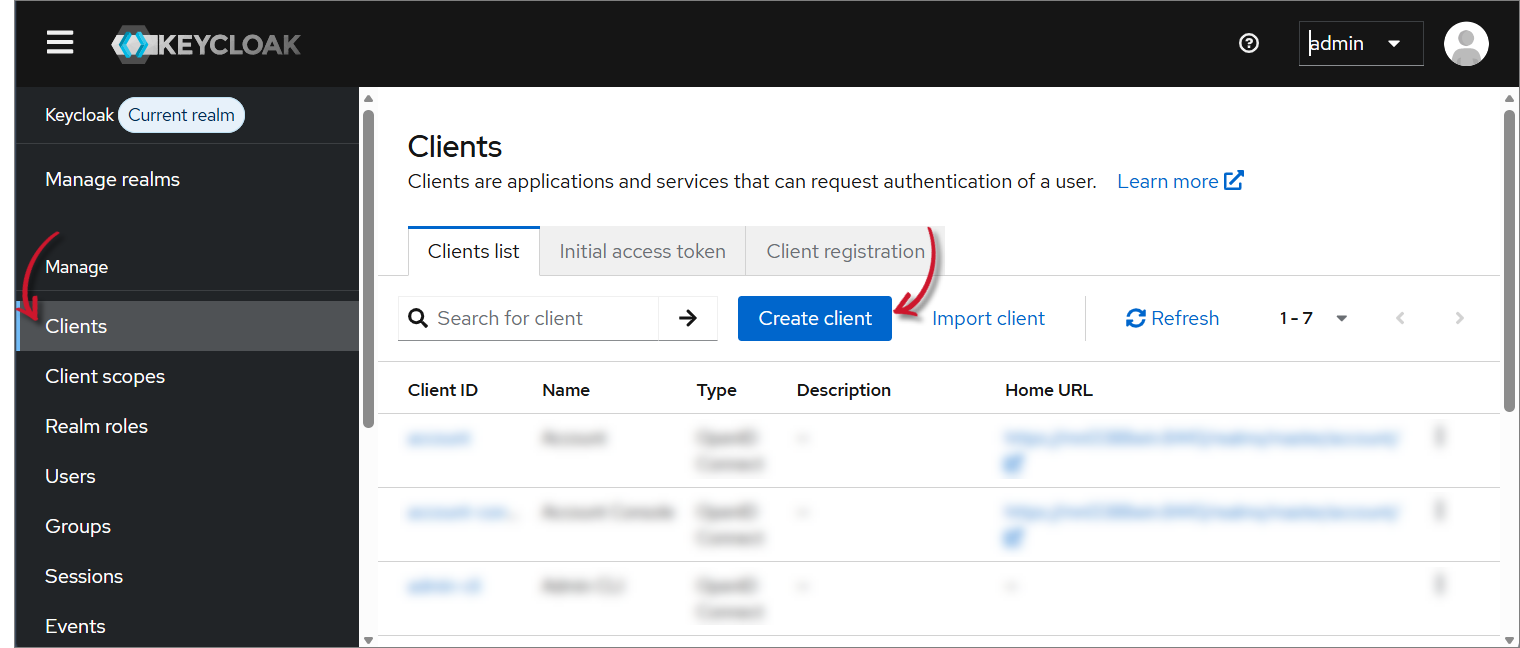The image size is (1520, 648).
Task: Switch to the Clients list tab
Action: [x=474, y=251]
